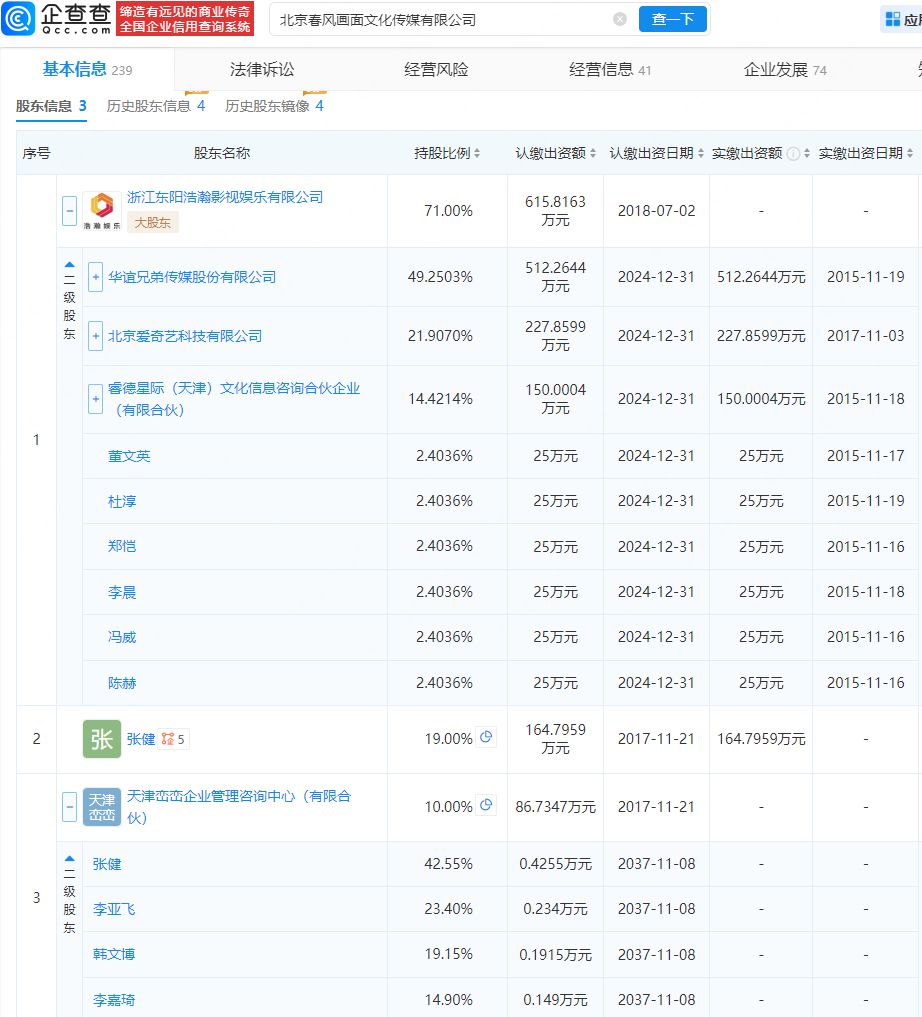
Task: Open equity chart icon beside 10.00%
Action: click(x=486, y=805)
